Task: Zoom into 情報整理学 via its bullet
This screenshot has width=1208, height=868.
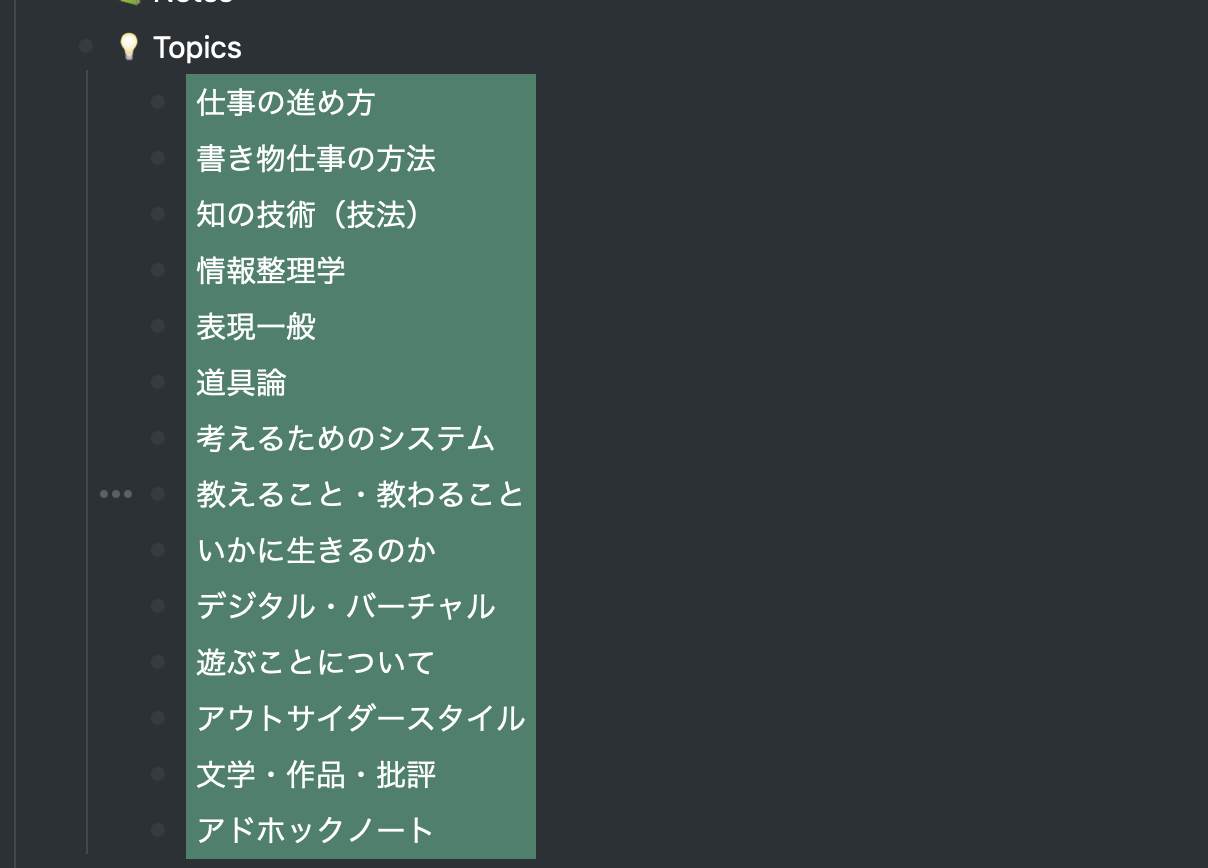Action: pyautogui.click(x=158, y=270)
